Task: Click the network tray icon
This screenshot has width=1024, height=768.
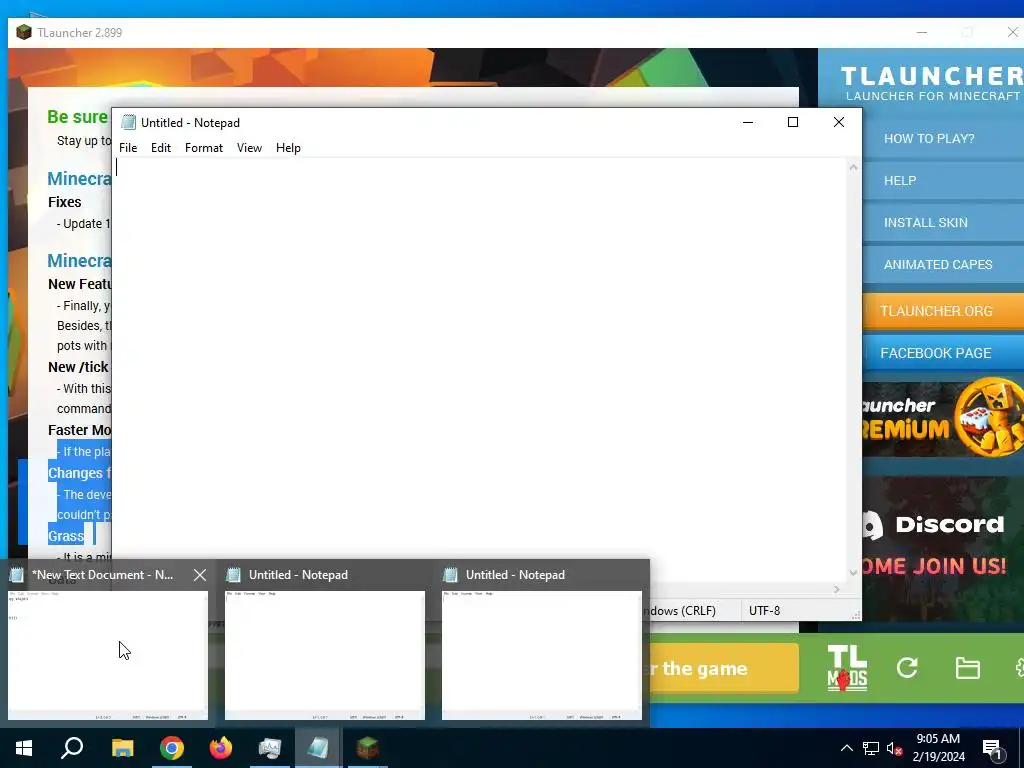Action: [871, 748]
